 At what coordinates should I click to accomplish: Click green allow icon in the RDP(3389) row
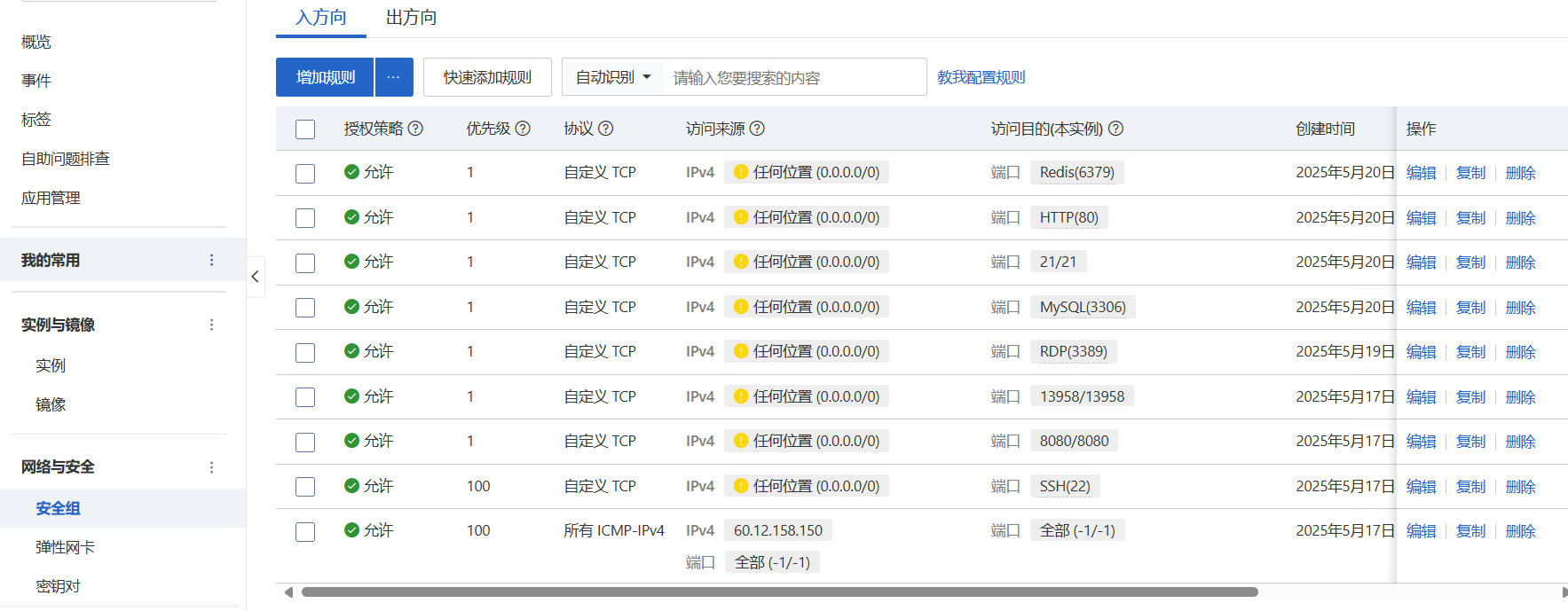351,351
